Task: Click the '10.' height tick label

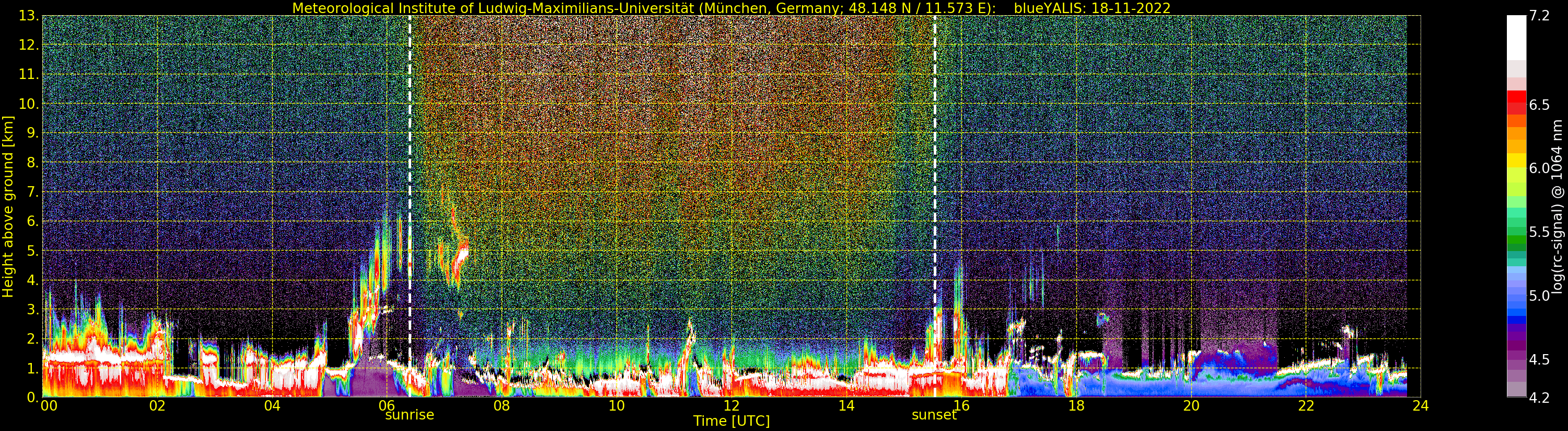Action: click(29, 104)
